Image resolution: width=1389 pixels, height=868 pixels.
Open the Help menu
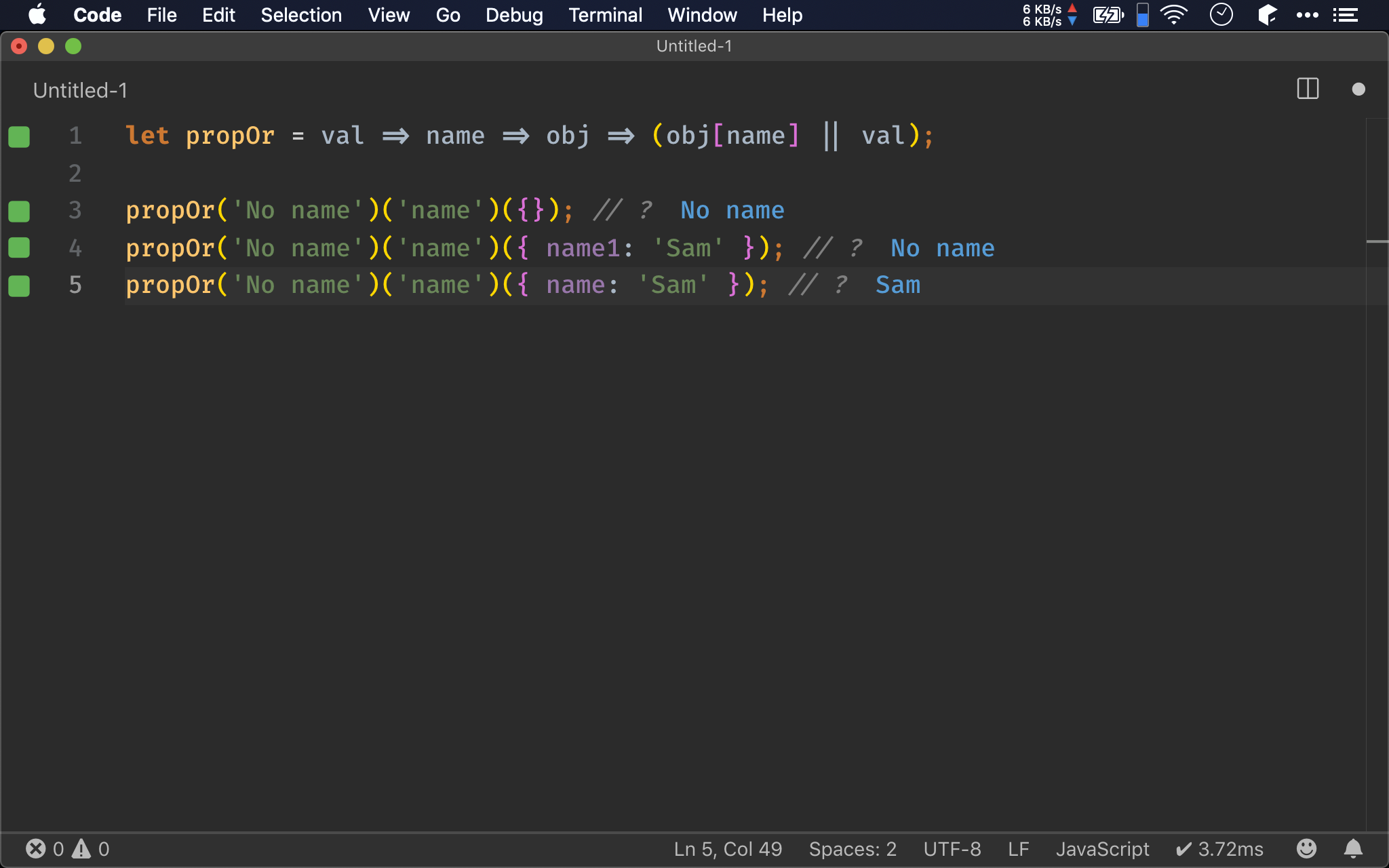782,15
